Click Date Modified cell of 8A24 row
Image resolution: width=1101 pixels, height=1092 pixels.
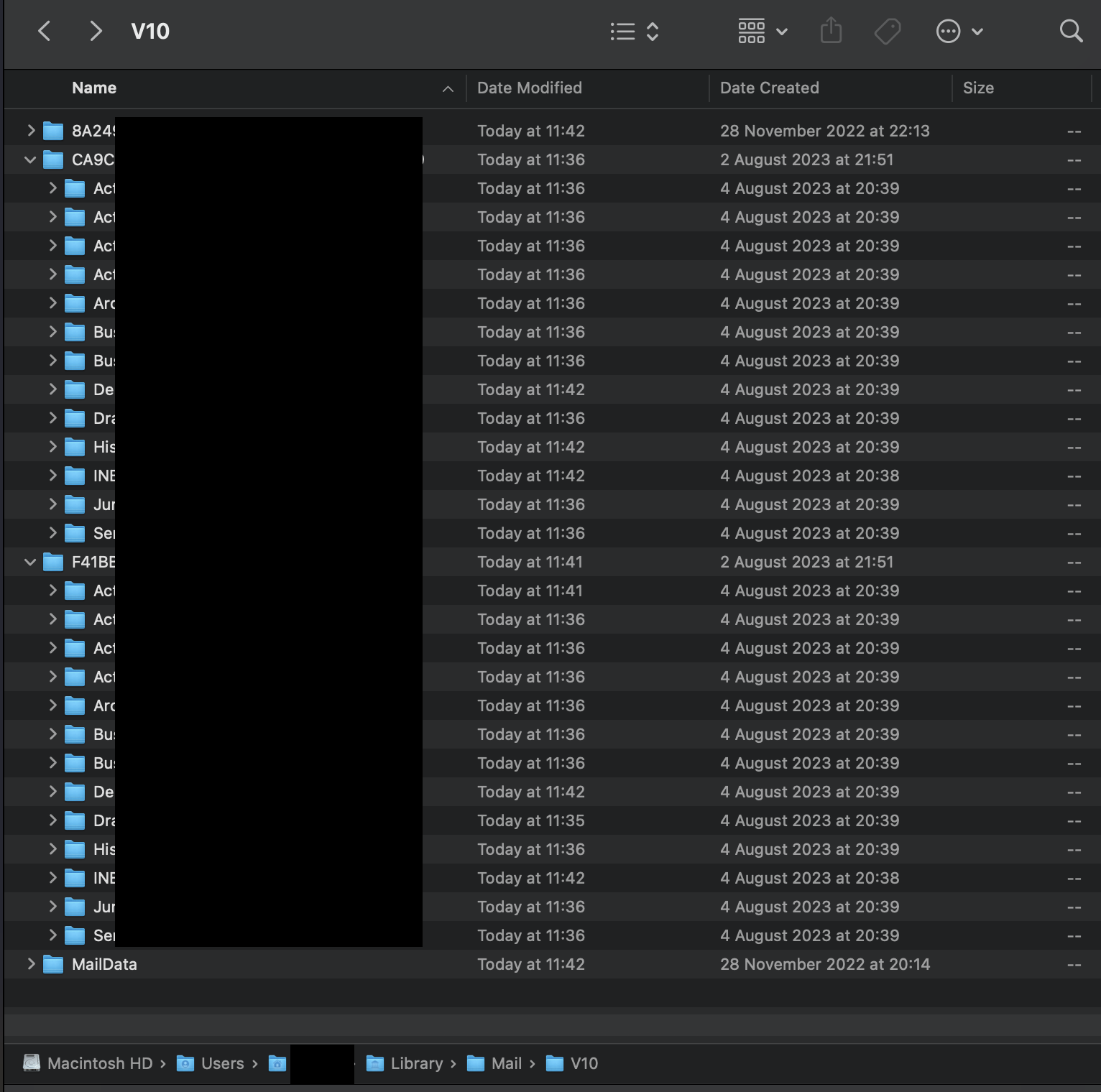tap(531, 131)
